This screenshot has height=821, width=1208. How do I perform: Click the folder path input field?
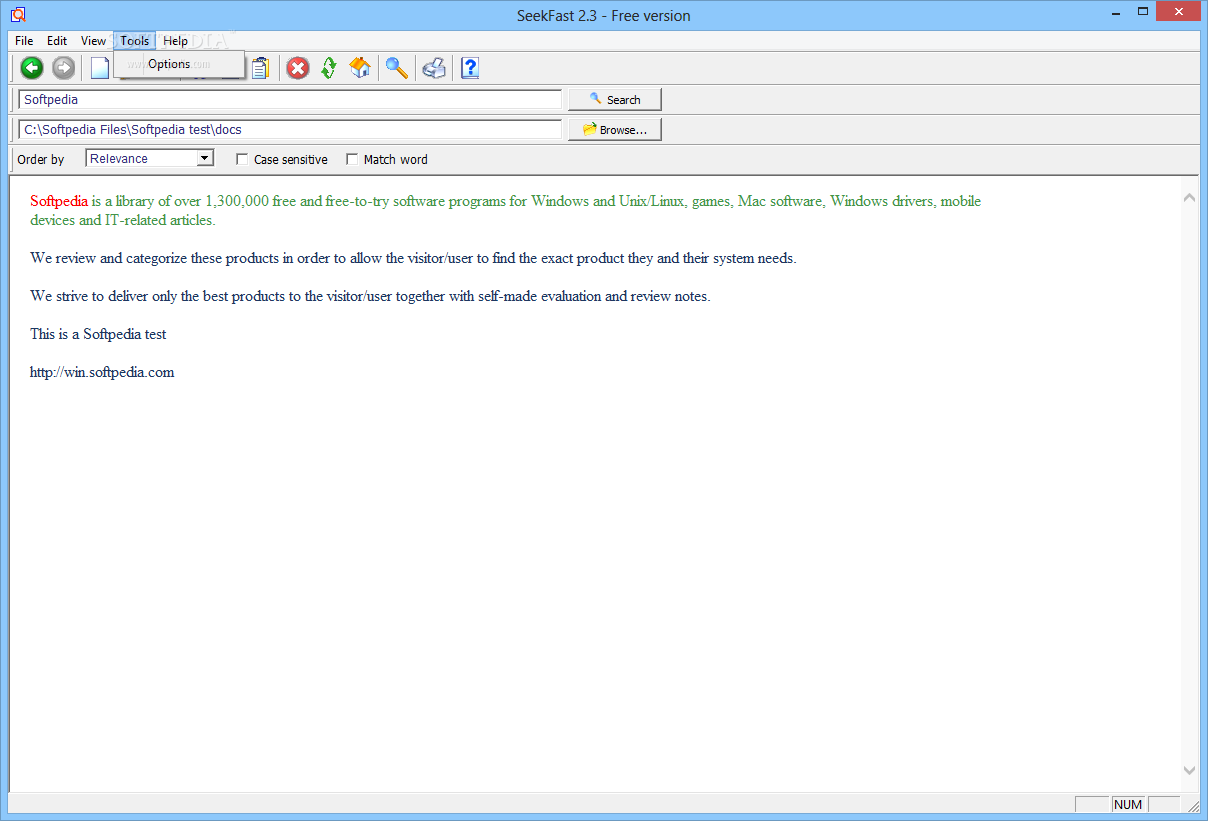[x=290, y=130]
